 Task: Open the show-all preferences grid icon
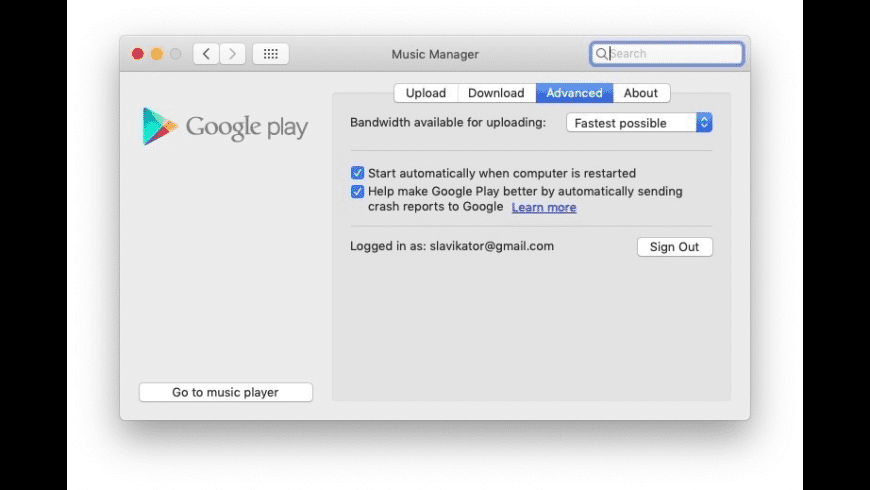[271, 54]
